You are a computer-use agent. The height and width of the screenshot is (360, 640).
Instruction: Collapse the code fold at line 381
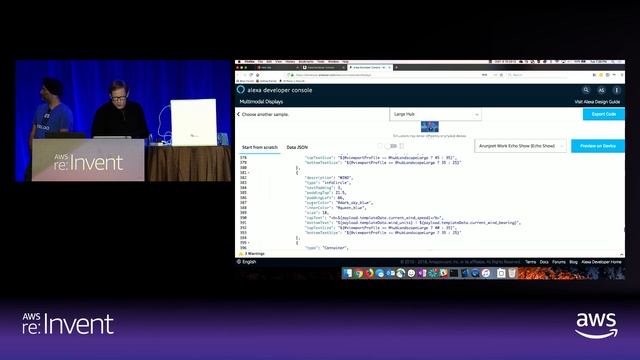[249, 173]
